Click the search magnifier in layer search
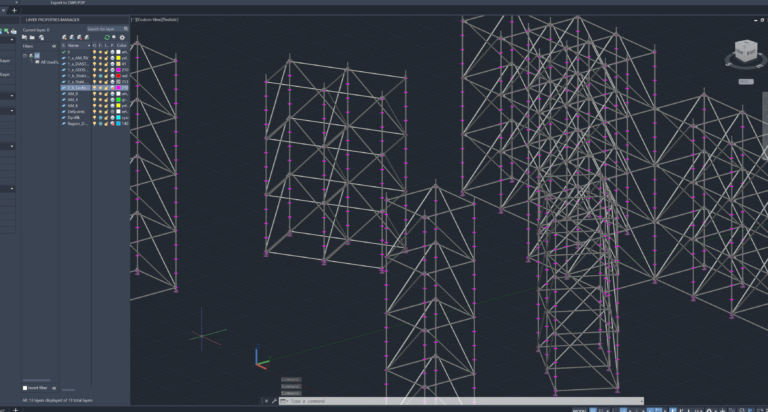Screen dimensions: 768x412 tap(125, 28)
